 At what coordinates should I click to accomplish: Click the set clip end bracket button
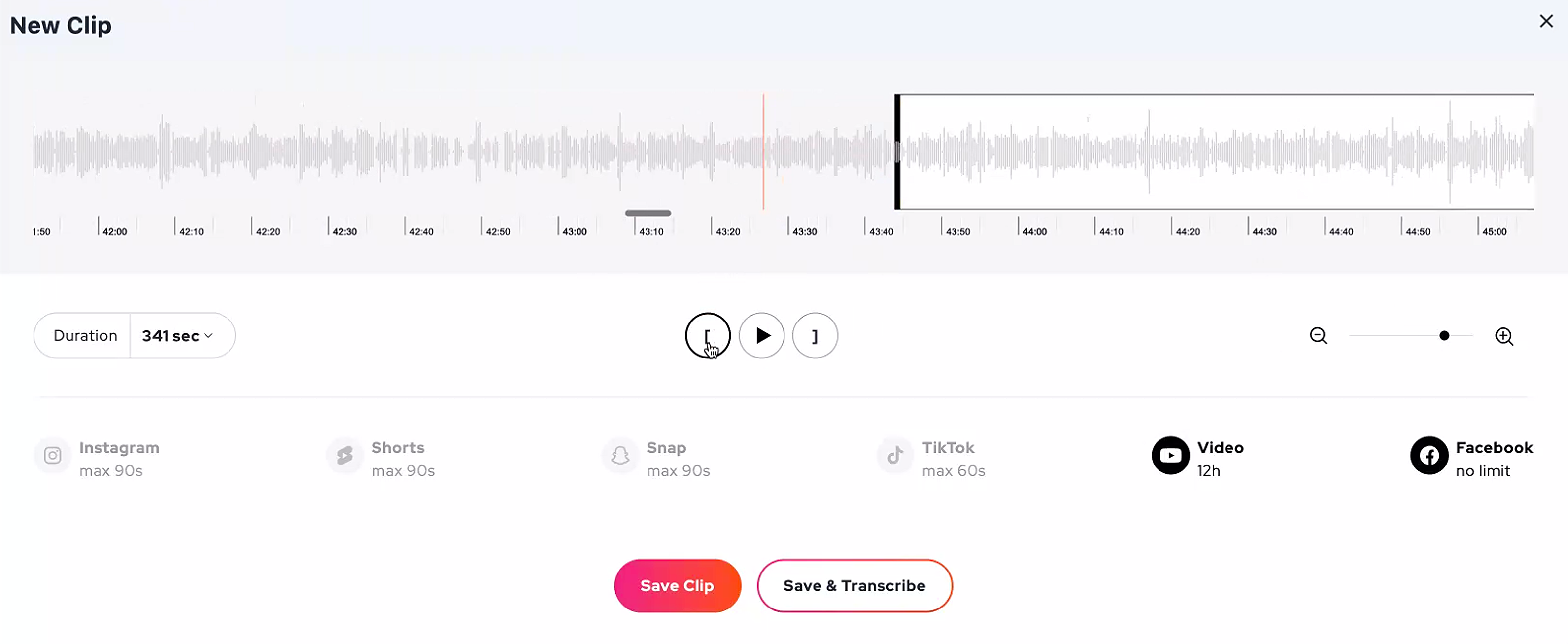[815, 336]
